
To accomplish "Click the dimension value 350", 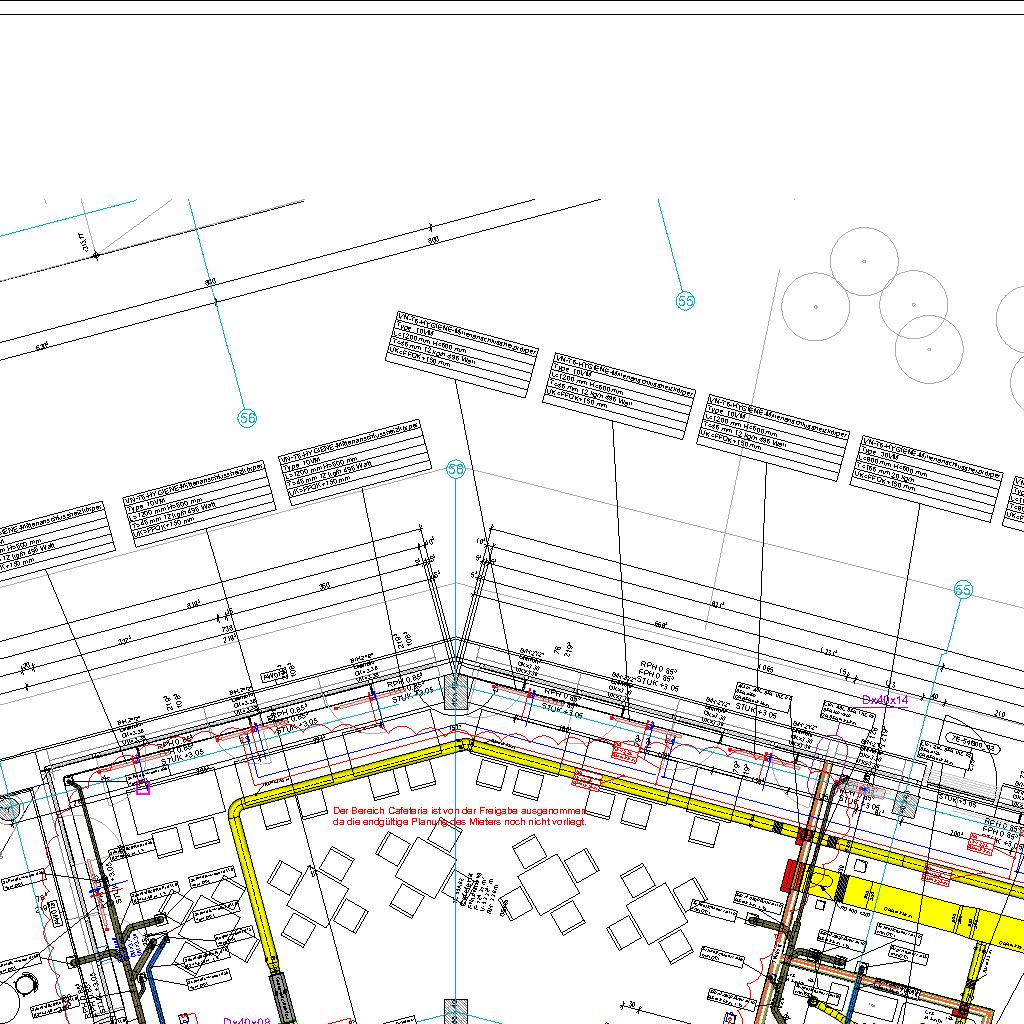I will coord(325,586).
